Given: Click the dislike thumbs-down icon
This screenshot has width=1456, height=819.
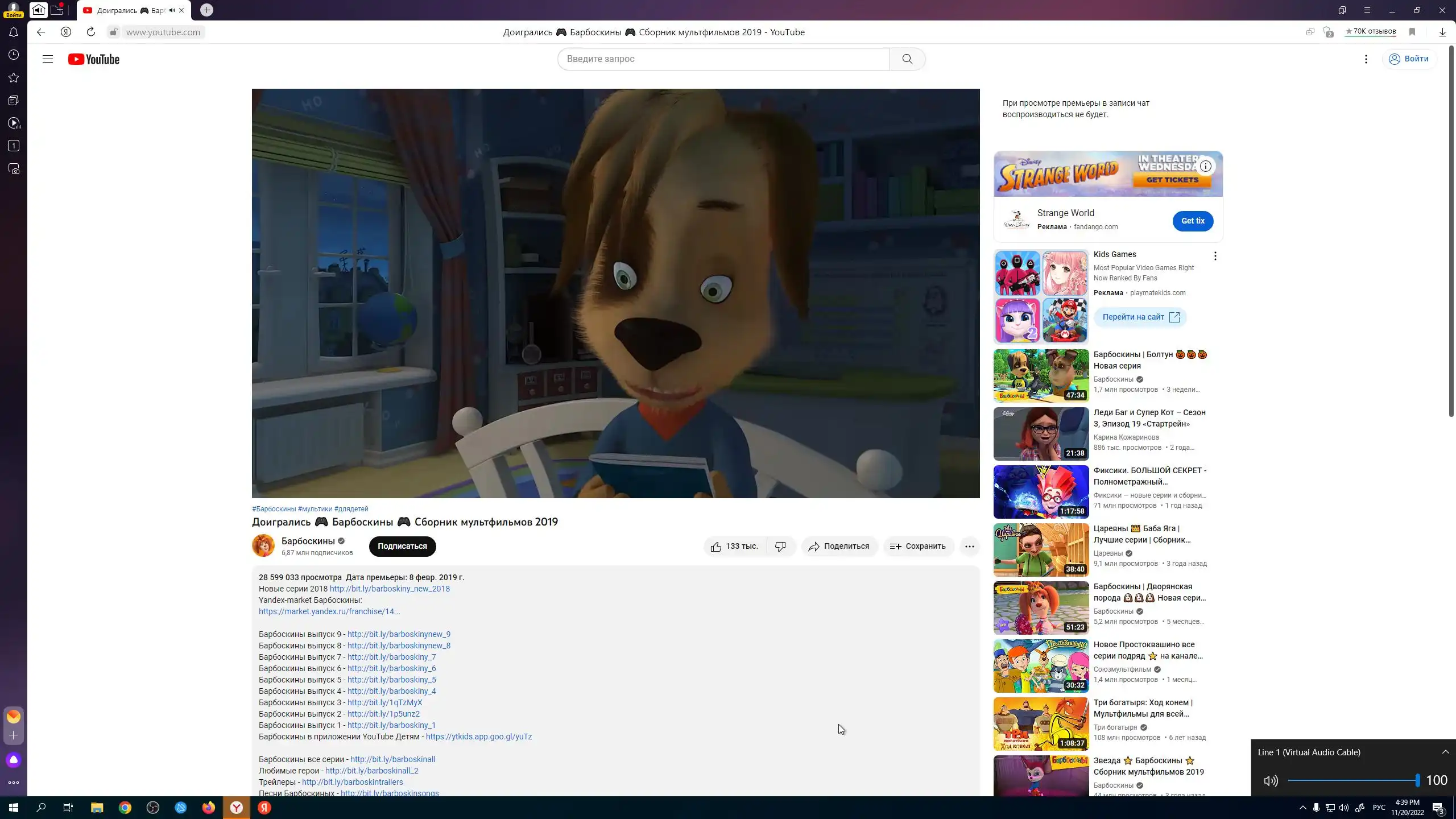Looking at the screenshot, I should point(780,547).
